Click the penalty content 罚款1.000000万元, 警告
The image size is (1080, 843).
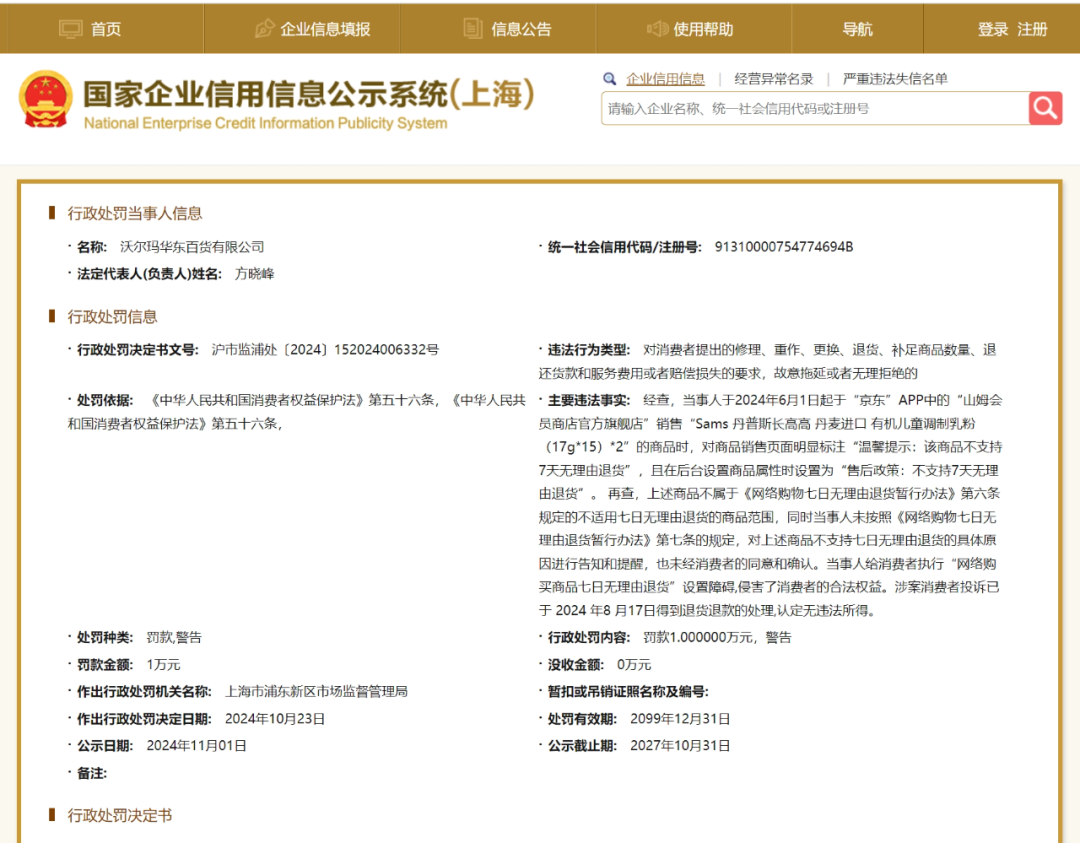[x=717, y=637]
